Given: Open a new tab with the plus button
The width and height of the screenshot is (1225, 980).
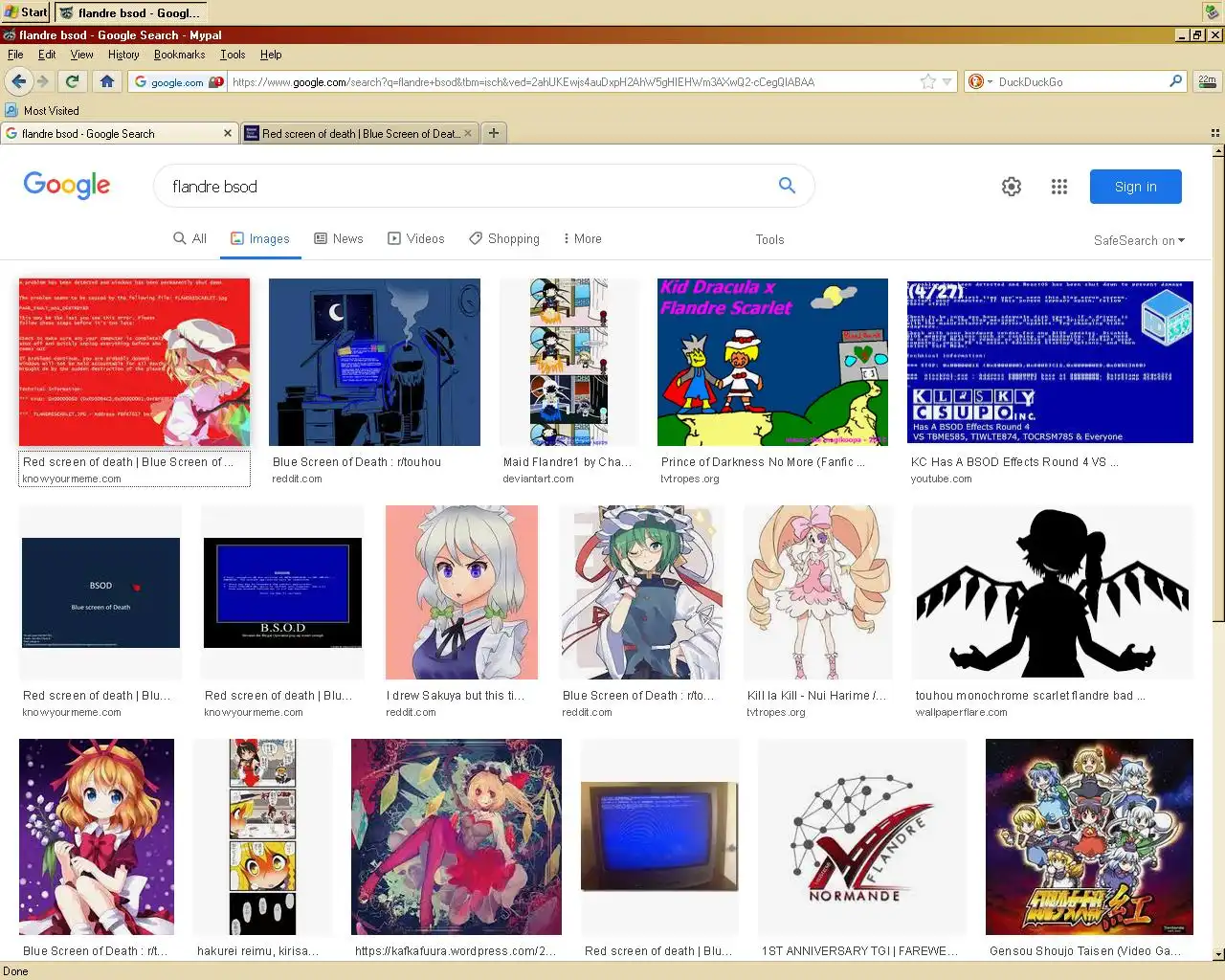Looking at the screenshot, I should click(x=494, y=133).
